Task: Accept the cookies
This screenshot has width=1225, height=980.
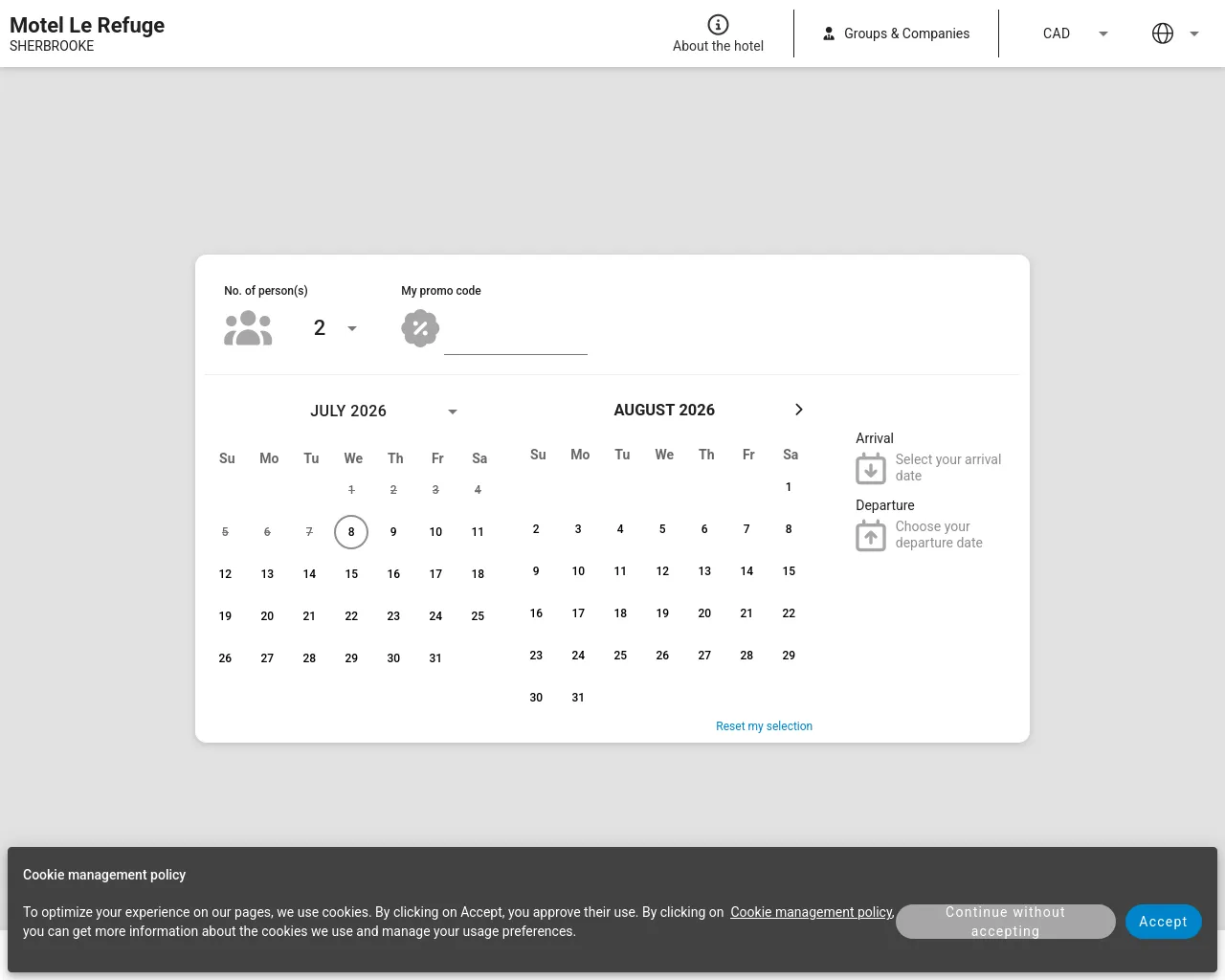Action: pos(1164,922)
